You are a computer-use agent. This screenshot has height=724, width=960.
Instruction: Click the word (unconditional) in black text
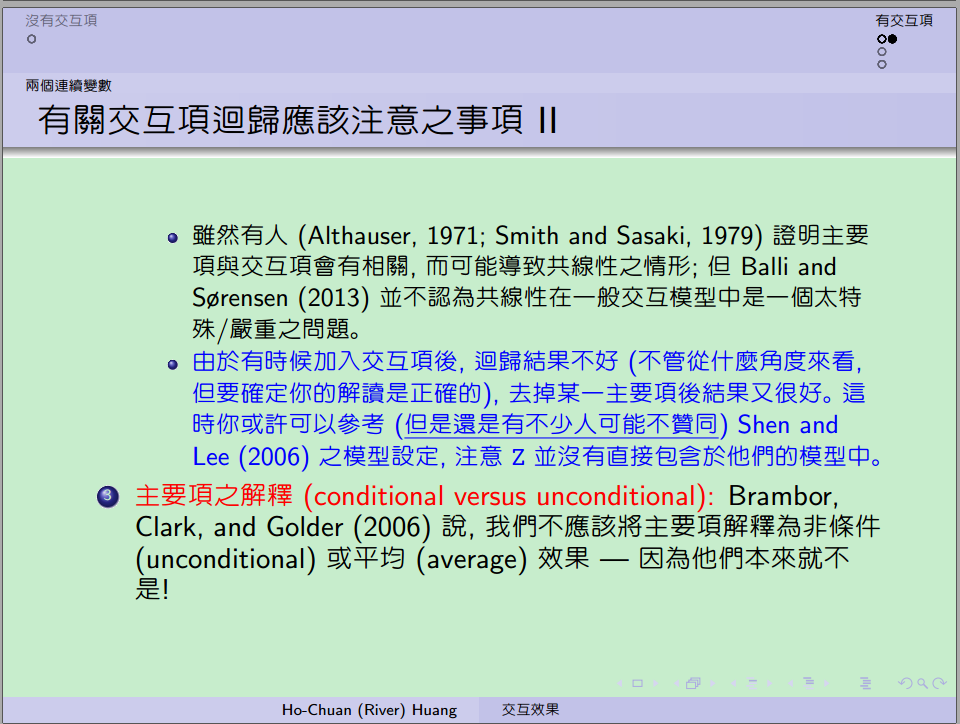coord(226,559)
